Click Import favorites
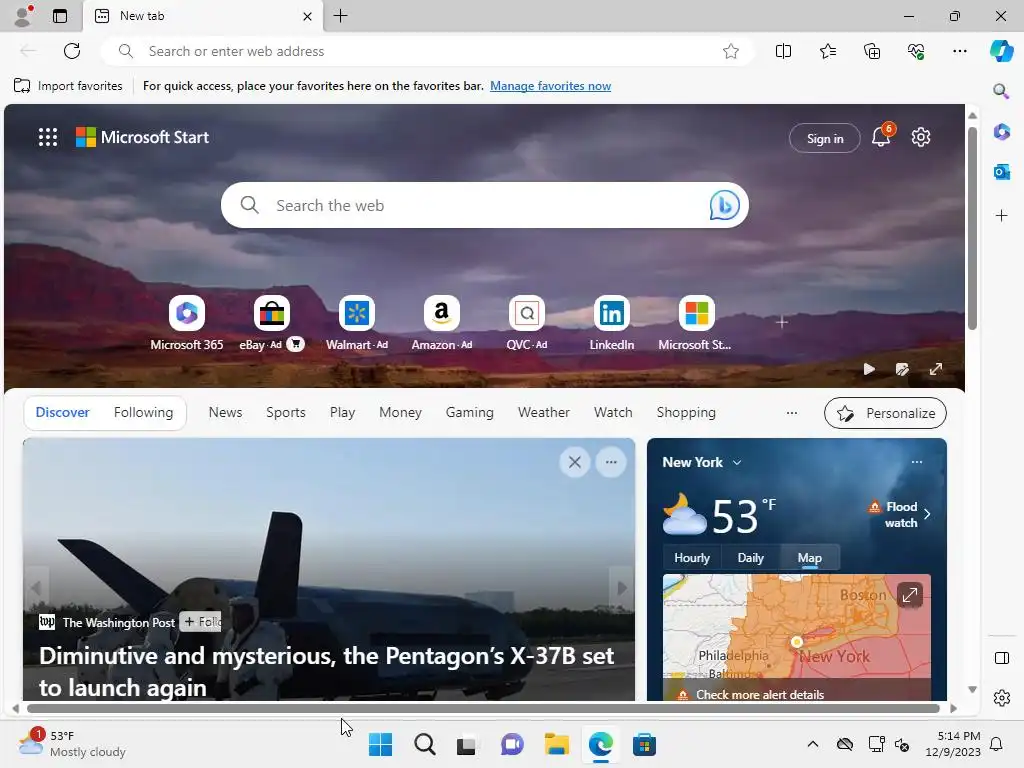The height and width of the screenshot is (768, 1024). click(x=68, y=86)
